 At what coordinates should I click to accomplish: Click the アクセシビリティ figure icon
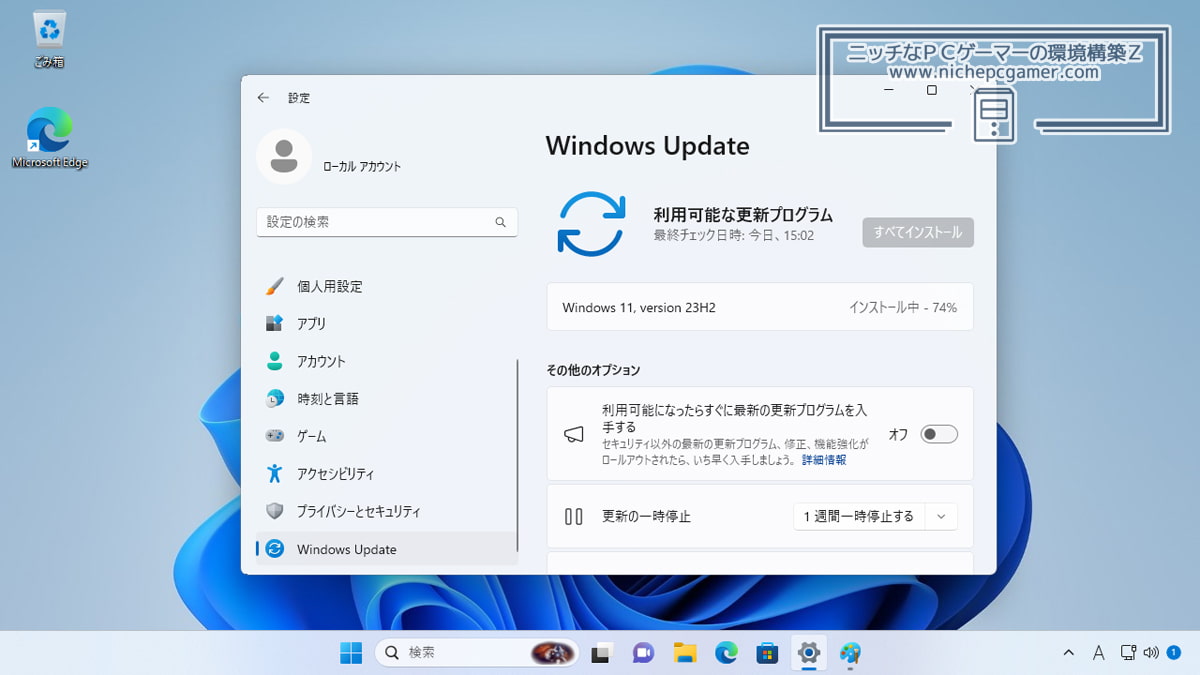(275, 474)
